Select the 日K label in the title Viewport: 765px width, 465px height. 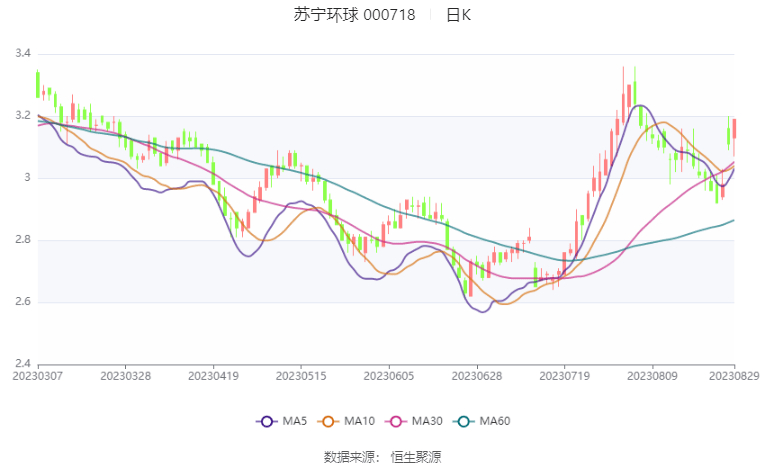[x=458, y=15]
